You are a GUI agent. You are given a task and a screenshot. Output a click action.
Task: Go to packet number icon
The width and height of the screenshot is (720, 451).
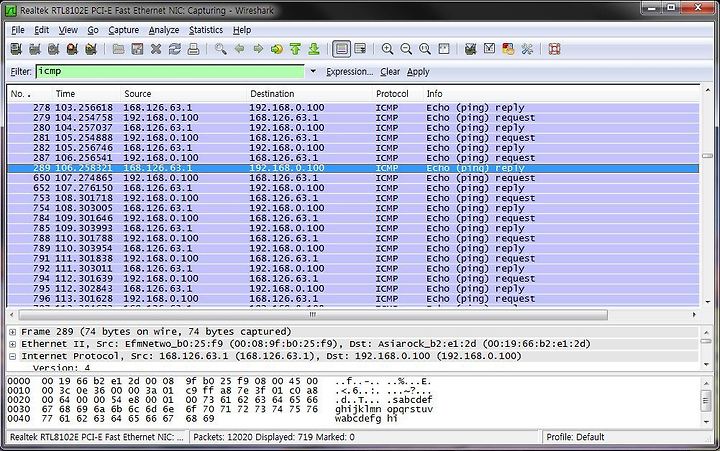[x=276, y=49]
